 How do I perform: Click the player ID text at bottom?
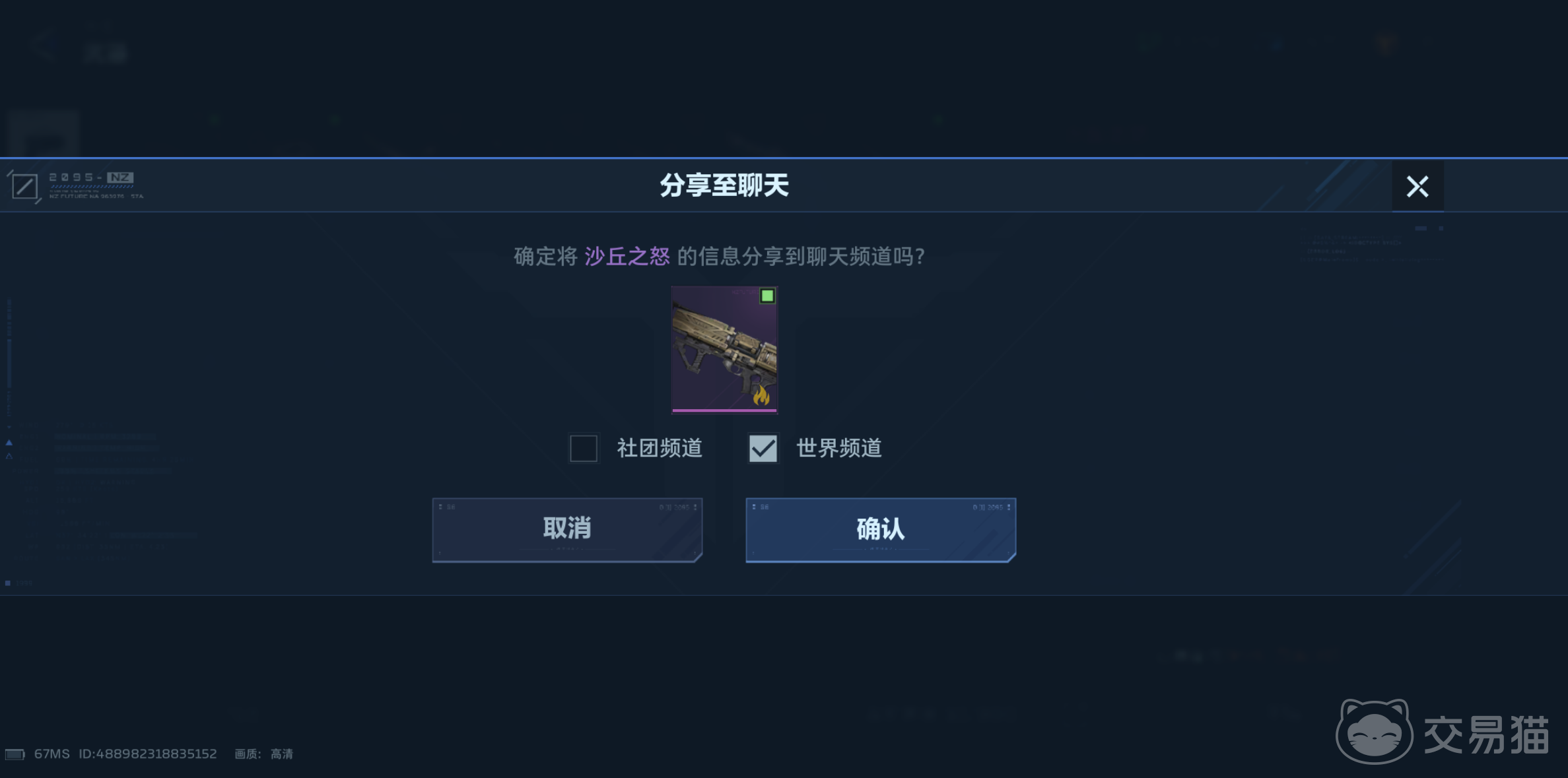coord(148,754)
